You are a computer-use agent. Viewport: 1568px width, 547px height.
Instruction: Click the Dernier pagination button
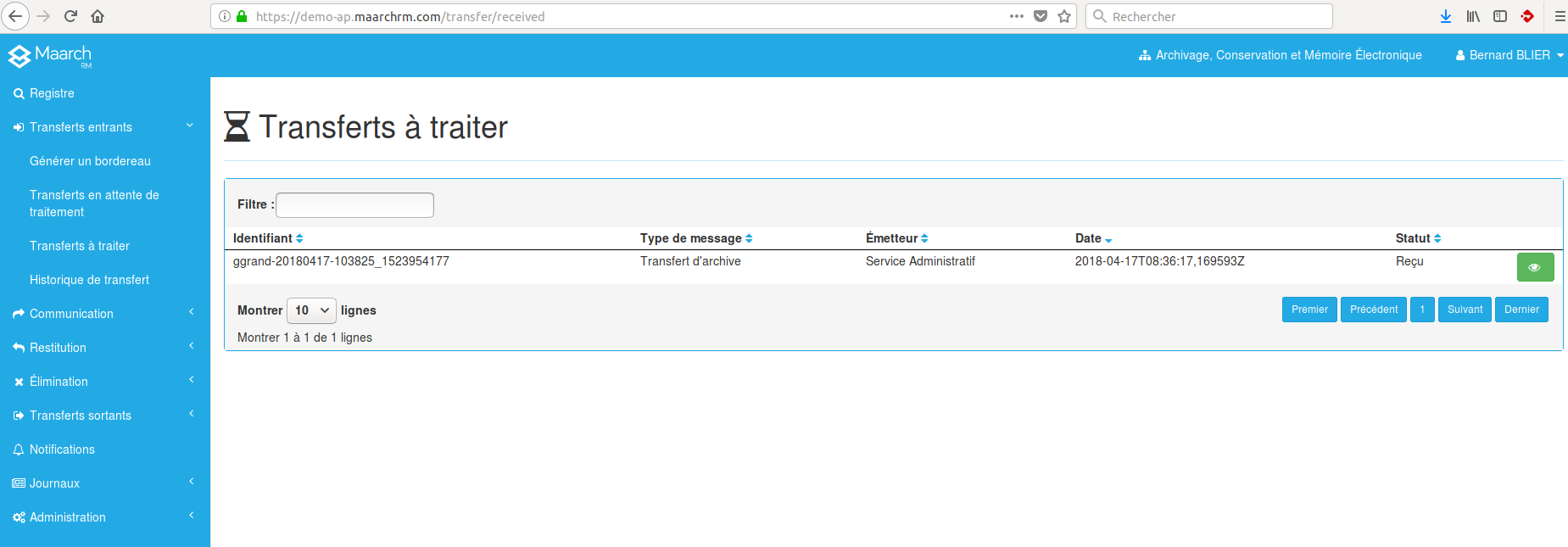pos(1521,310)
